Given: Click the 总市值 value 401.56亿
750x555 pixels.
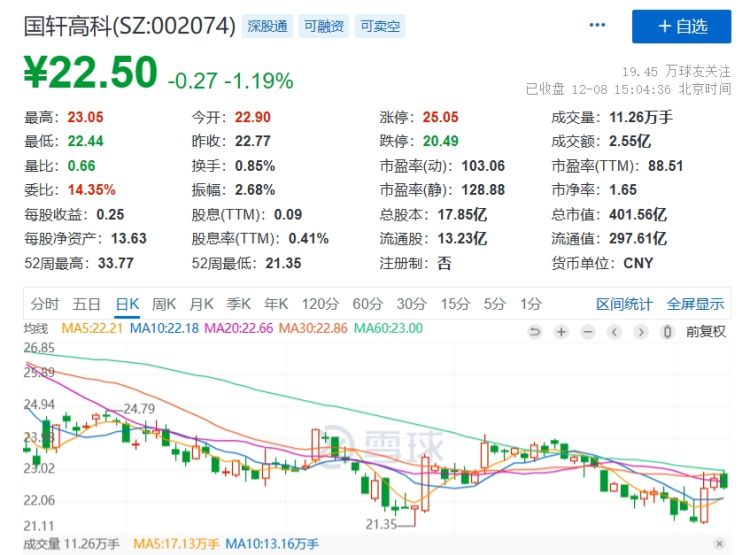Looking at the screenshot, I should pyautogui.click(x=638, y=214).
